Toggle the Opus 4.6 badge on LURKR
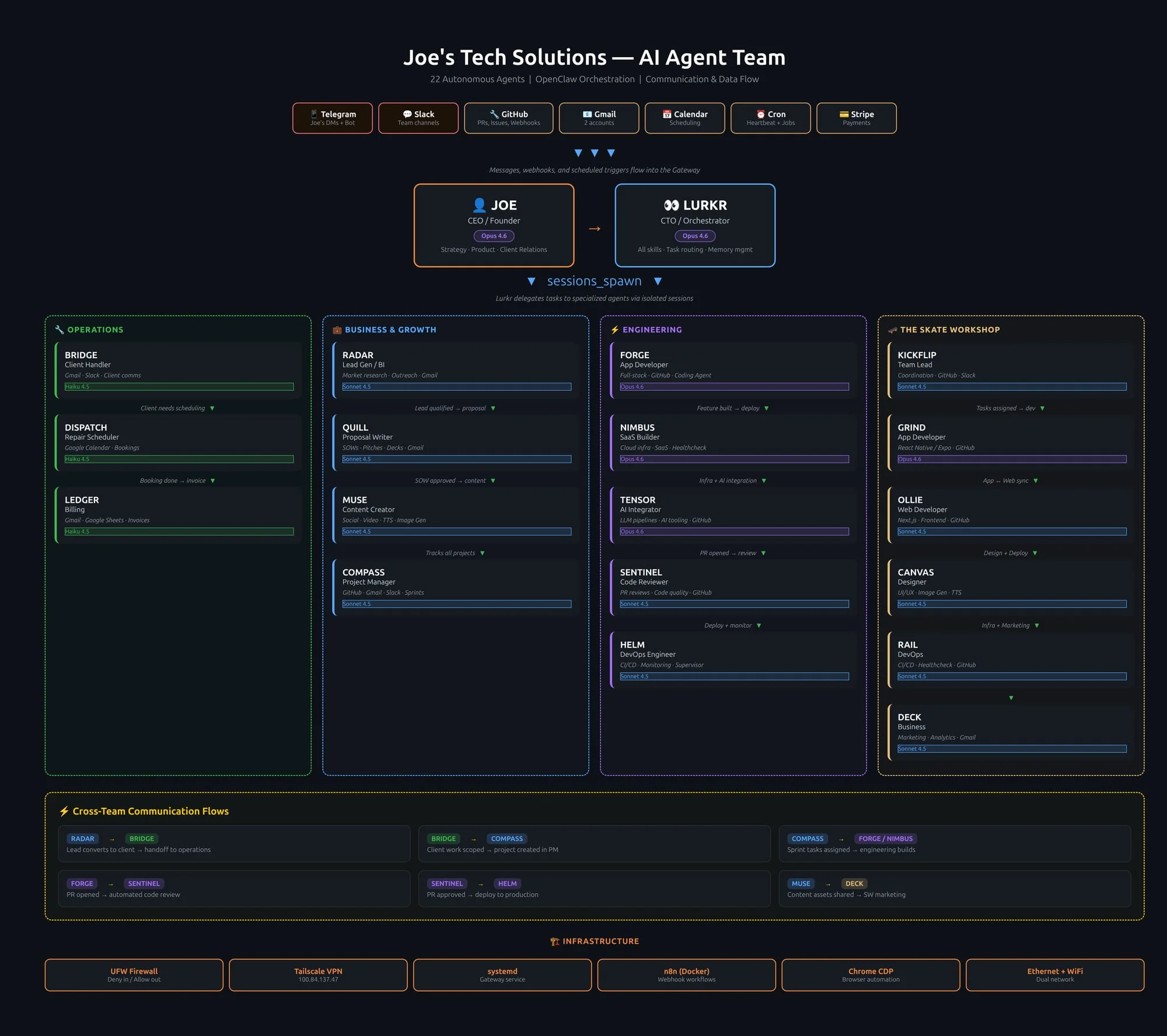The height and width of the screenshot is (1036, 1167). 694,236
